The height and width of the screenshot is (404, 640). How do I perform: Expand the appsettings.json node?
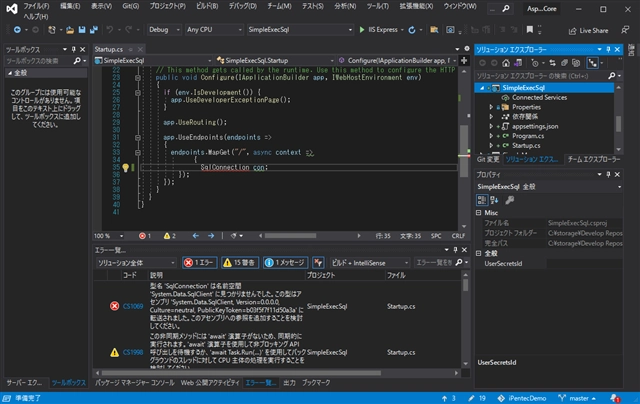[491, 126]
